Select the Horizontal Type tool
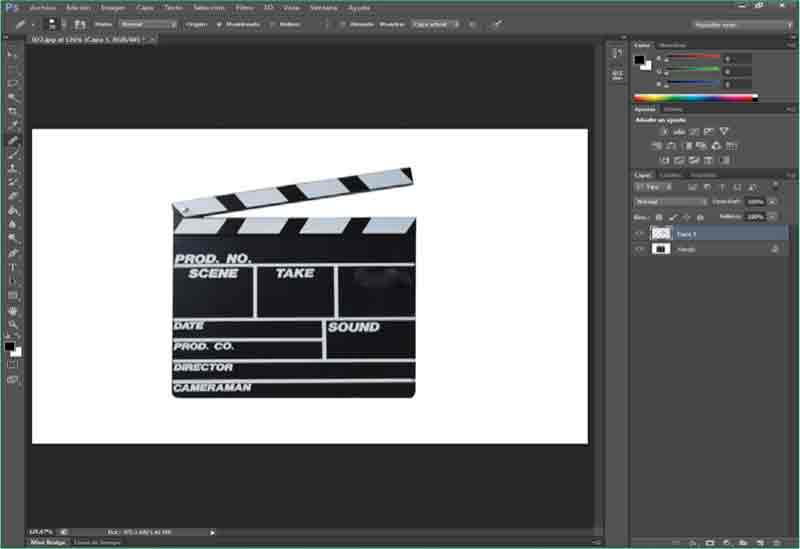This screenshot has height=549, width=800. tap(13, 268)
